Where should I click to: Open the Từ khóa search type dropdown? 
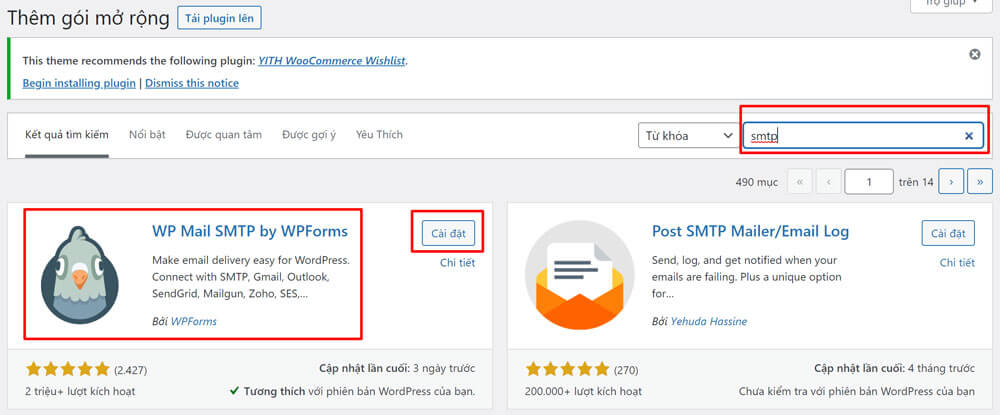click(x=688, y=135)
